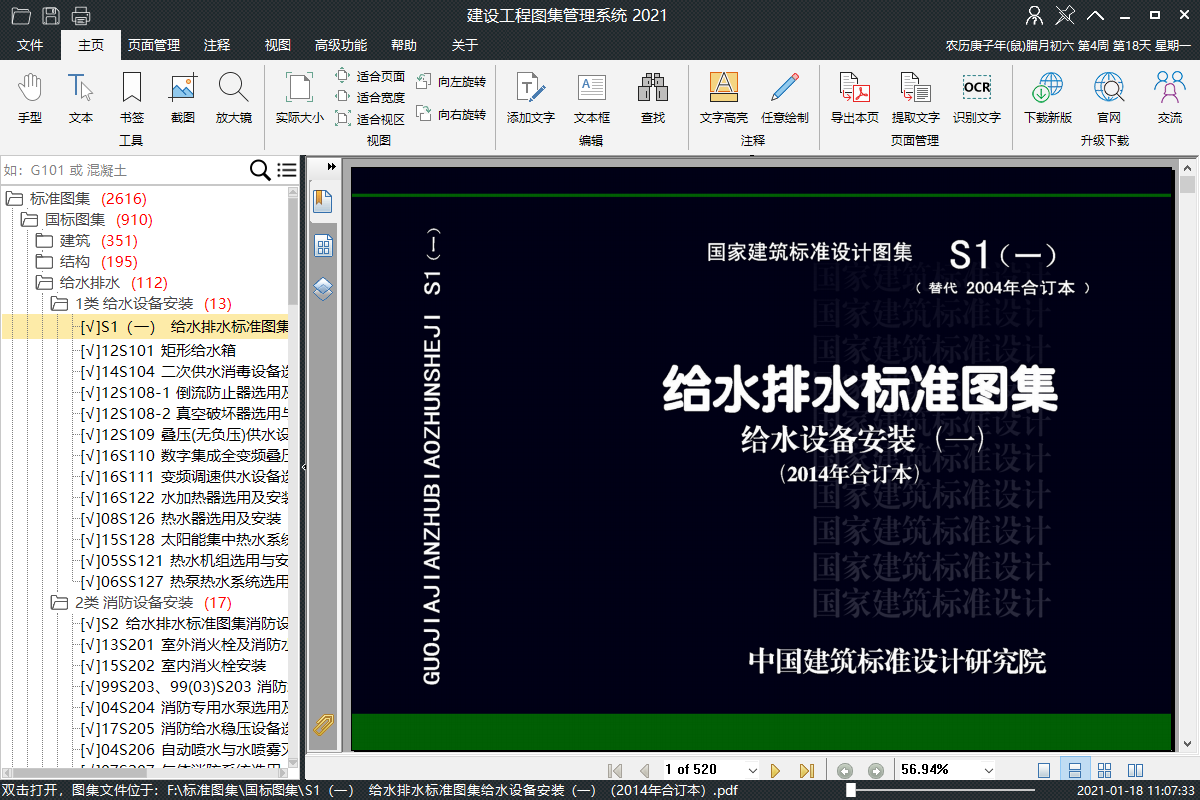Select 15S202 室内消火栓安装 entry

click(x=173, y=665)
